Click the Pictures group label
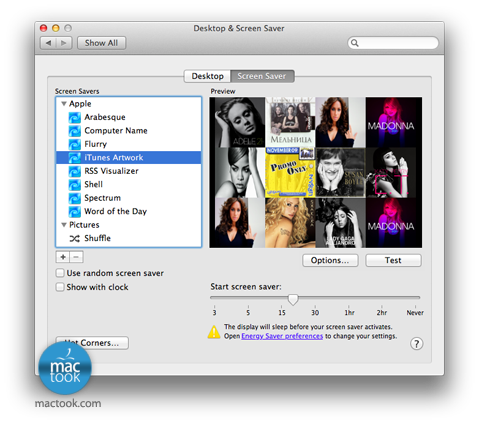The height and width of the screenshot is (424, 479). coord(84,225)
